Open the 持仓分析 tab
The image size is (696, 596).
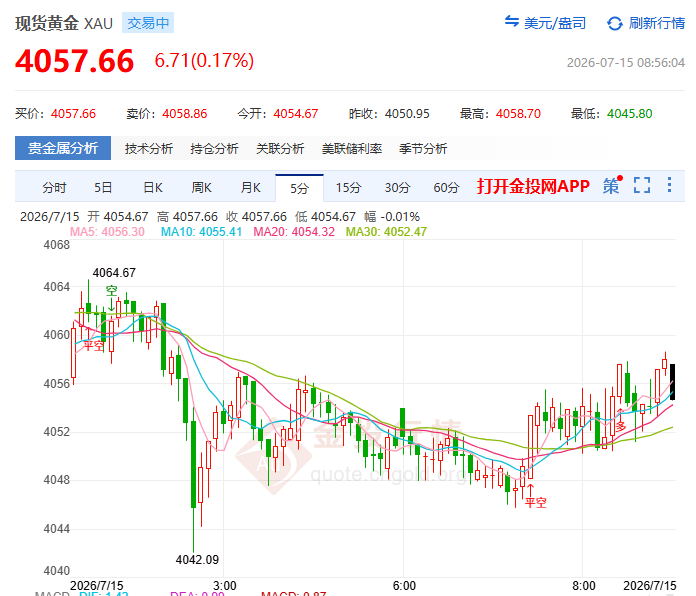pos(214,149)
